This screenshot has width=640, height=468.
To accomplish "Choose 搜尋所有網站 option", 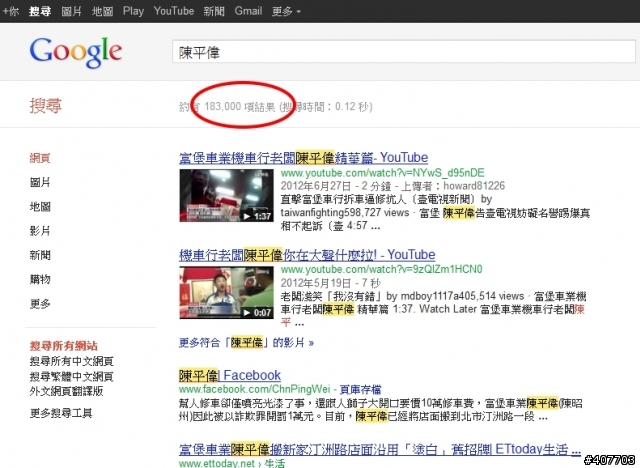I will coord(64,346).
